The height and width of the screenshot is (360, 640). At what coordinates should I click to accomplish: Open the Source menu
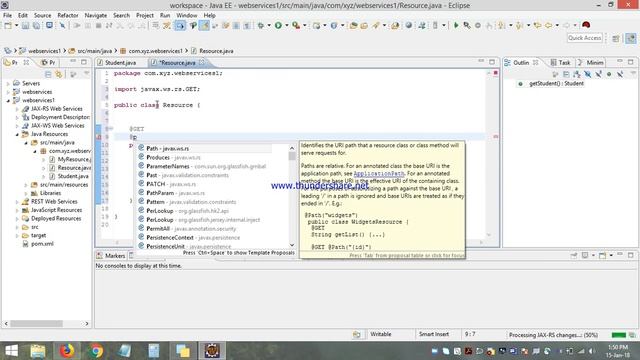tap(42, 16)
